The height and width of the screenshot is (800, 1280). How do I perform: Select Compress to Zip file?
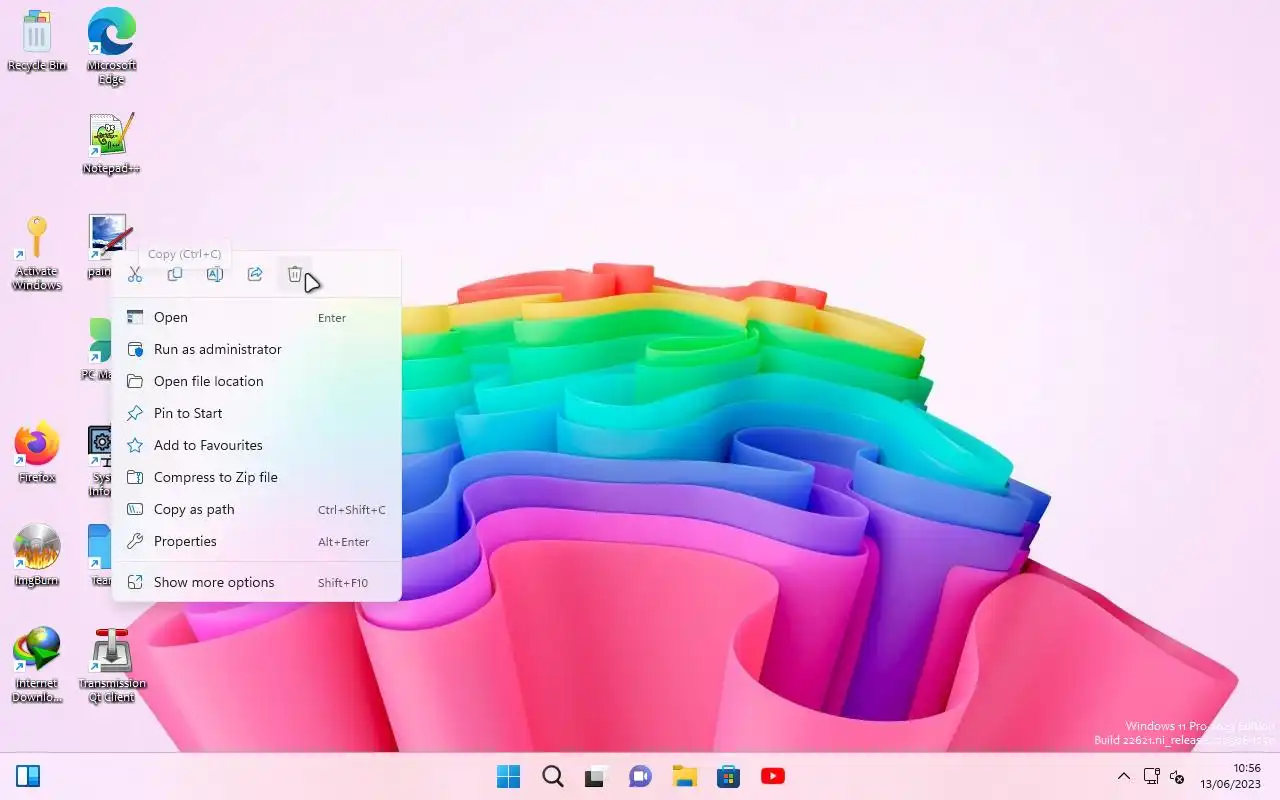click(x=257, y=477)
